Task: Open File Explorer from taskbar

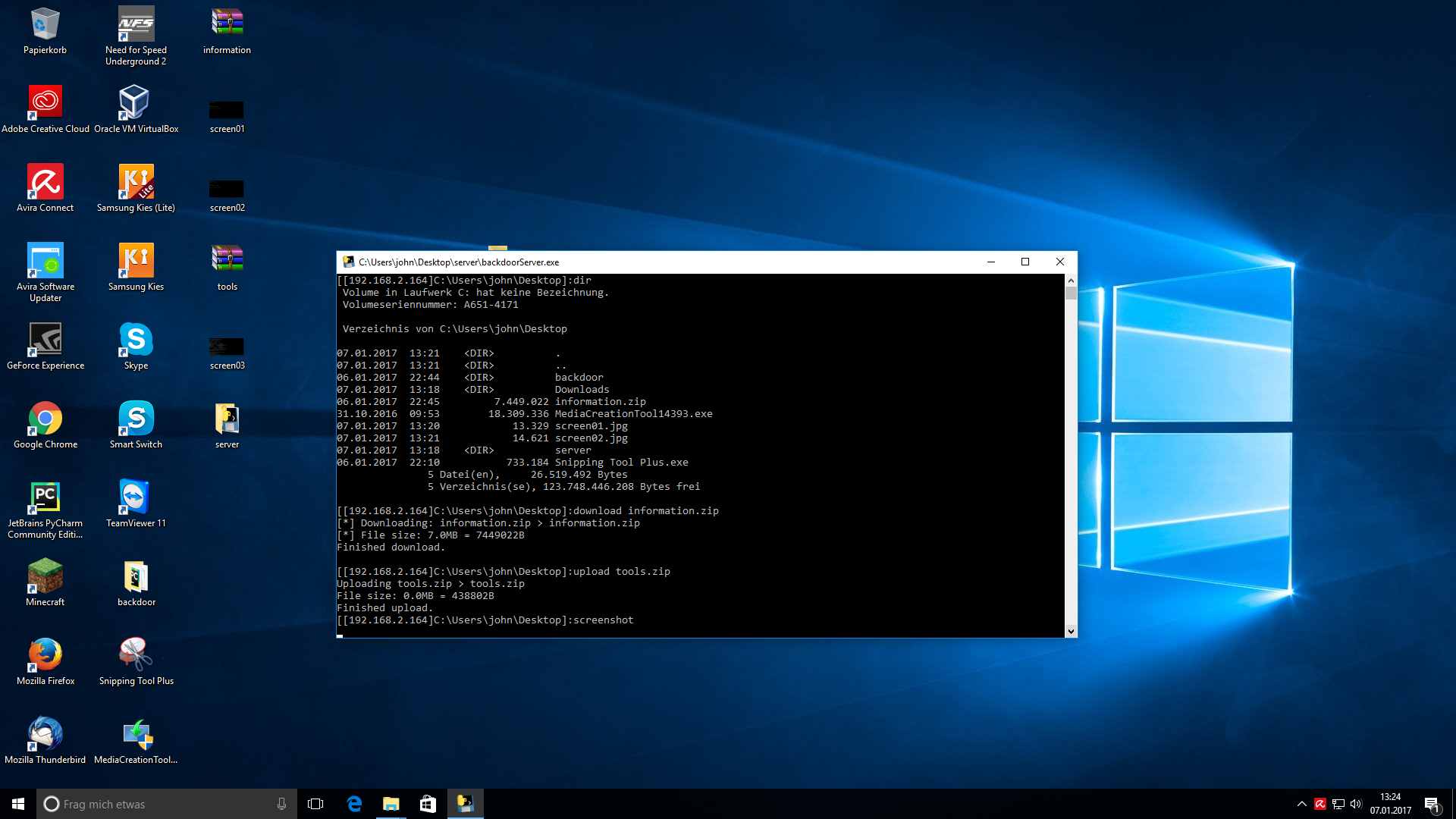Action: click(391, 804)
